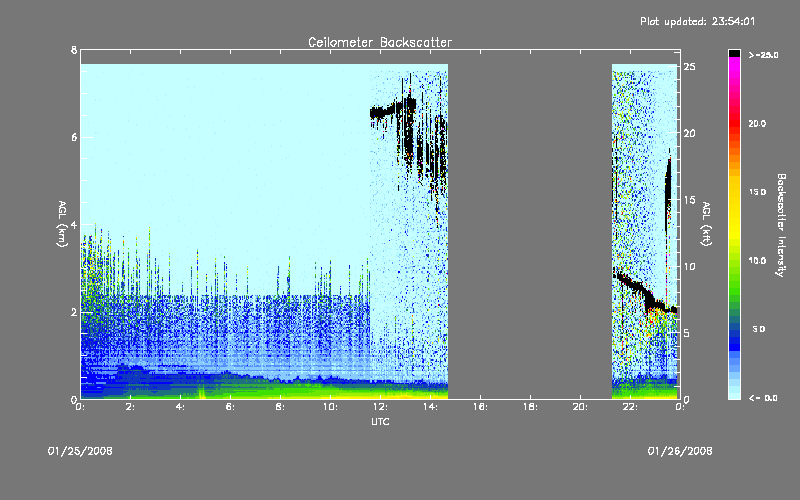Click the kft axis tick label 15
The width and height of the screenshot is (800, 500).
[689, 199]
